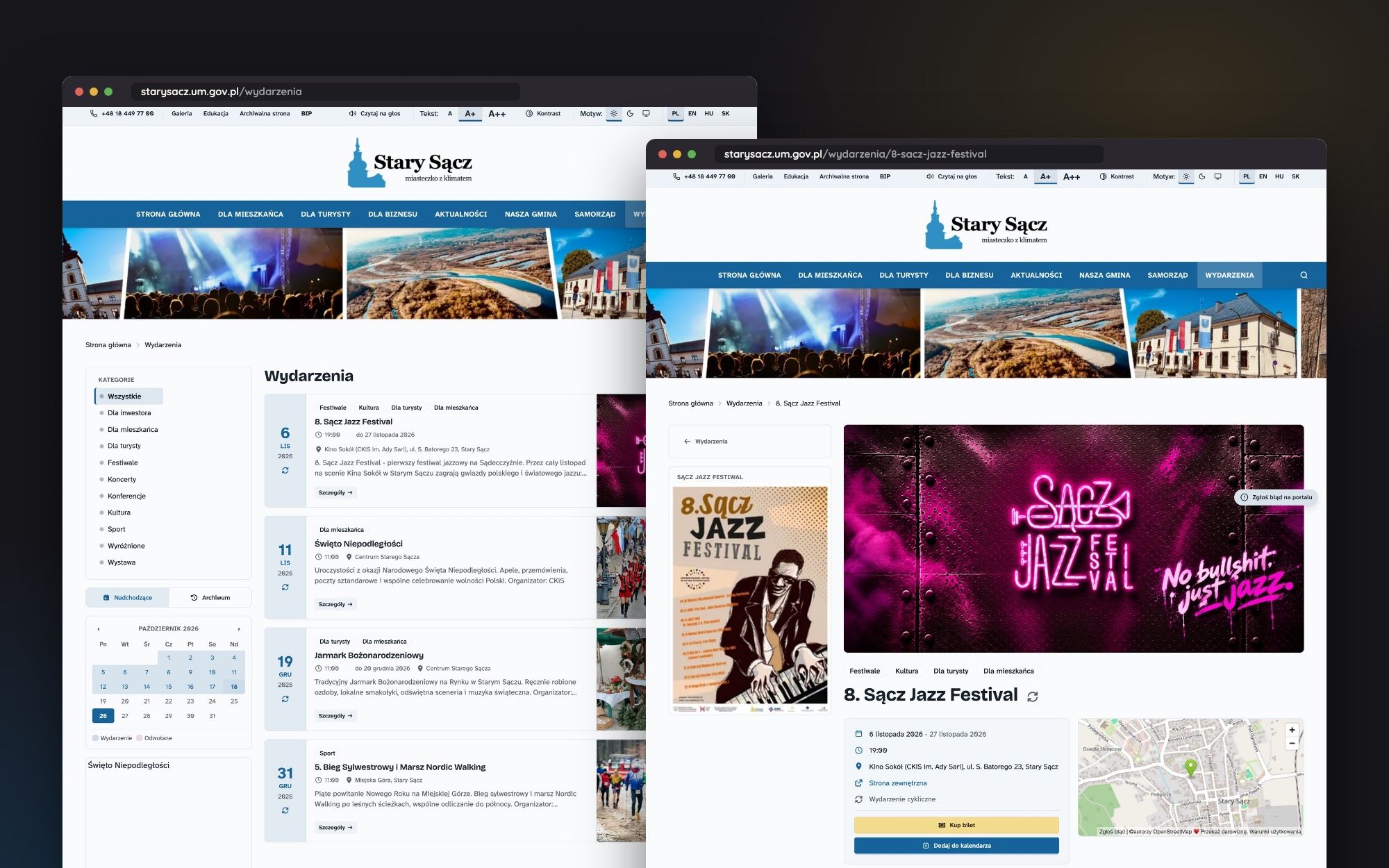Click Czytaj na głos speaker in back window
This screenshot has width=1389, height=868.
click(x=375, y=113)
